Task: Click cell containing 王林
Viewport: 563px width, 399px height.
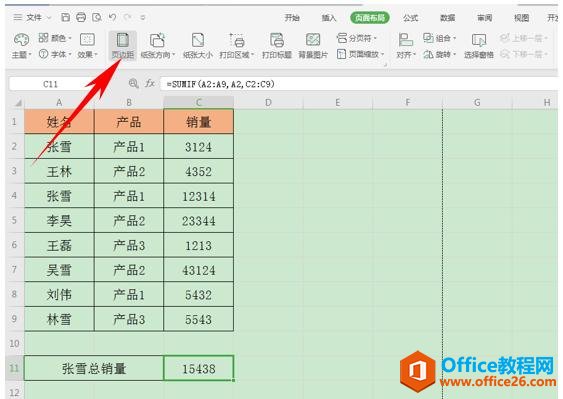Action: (x=59, y=171)
